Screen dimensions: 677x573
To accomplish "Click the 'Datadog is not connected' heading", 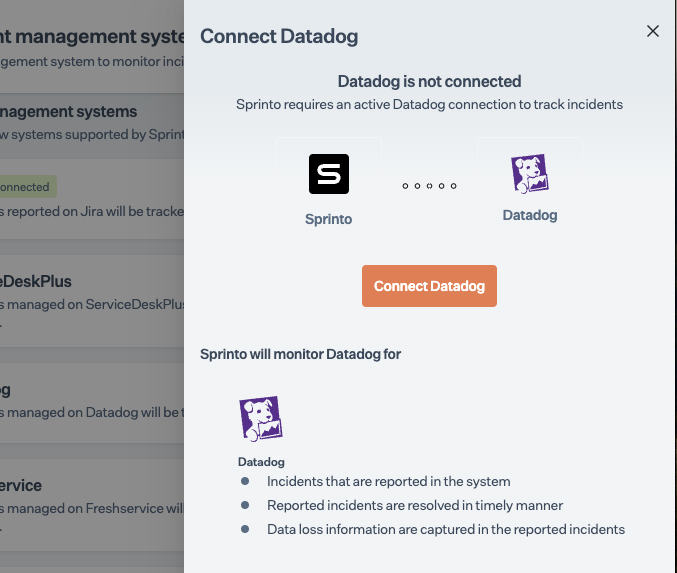I will pos(429,81).
